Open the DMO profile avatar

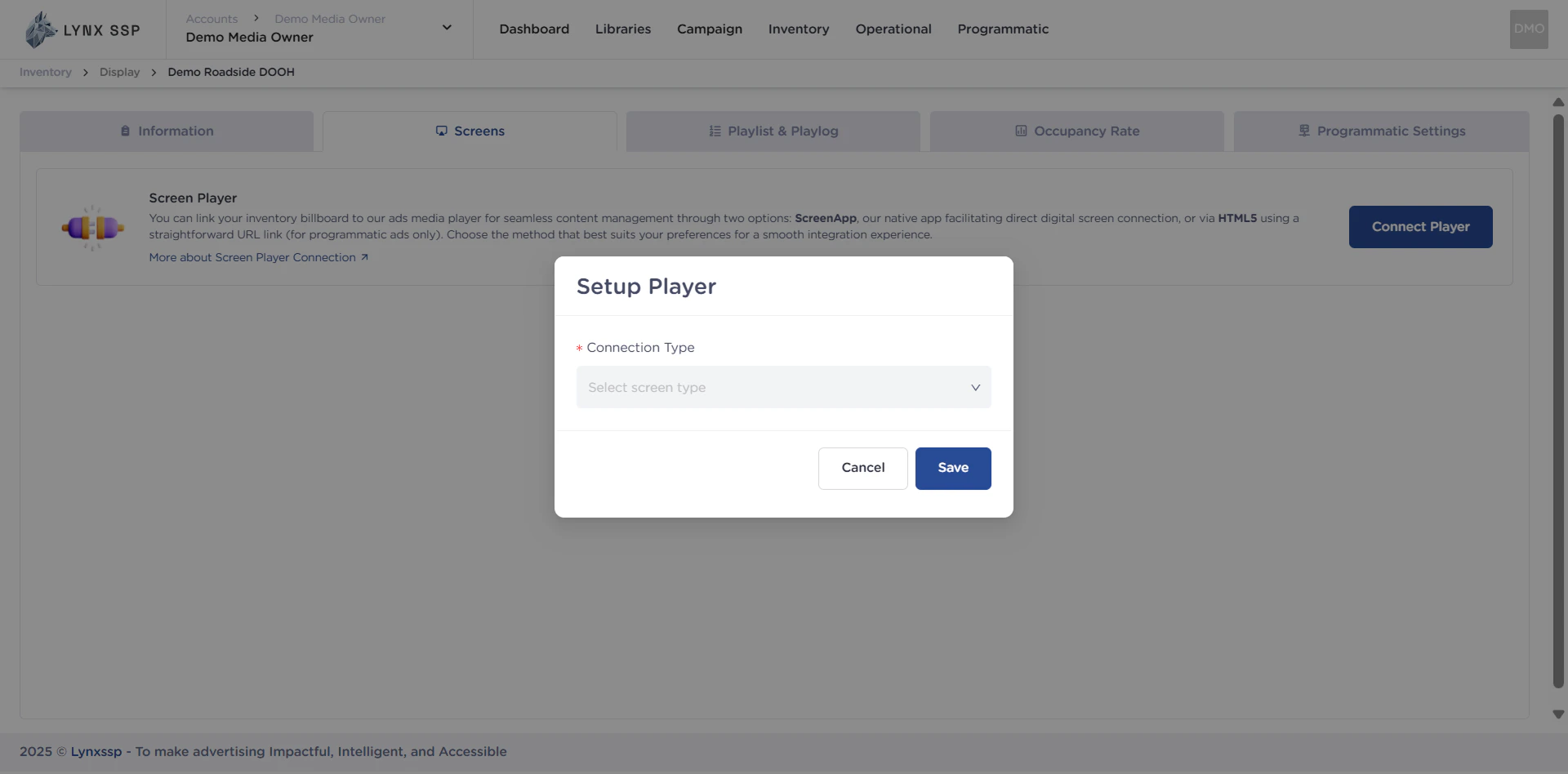[1528, 29]
